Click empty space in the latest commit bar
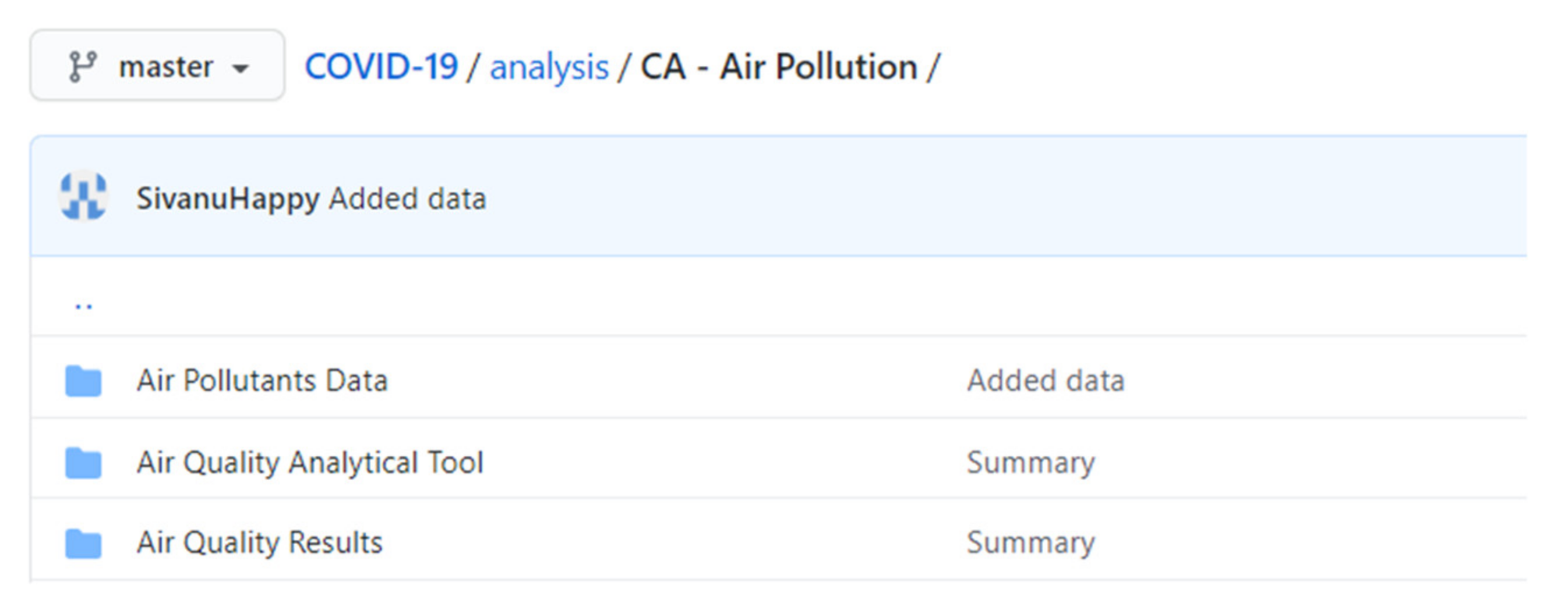Screen dimensions: 1568x610 tap(974, 198)
